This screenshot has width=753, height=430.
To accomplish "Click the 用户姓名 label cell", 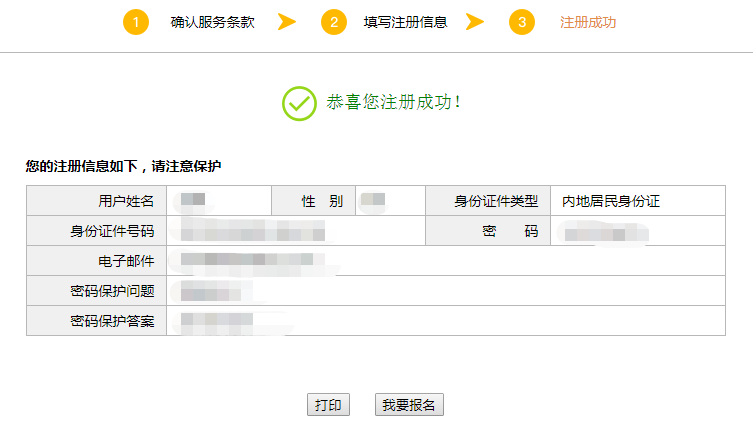I will click(x=97, y=201).
